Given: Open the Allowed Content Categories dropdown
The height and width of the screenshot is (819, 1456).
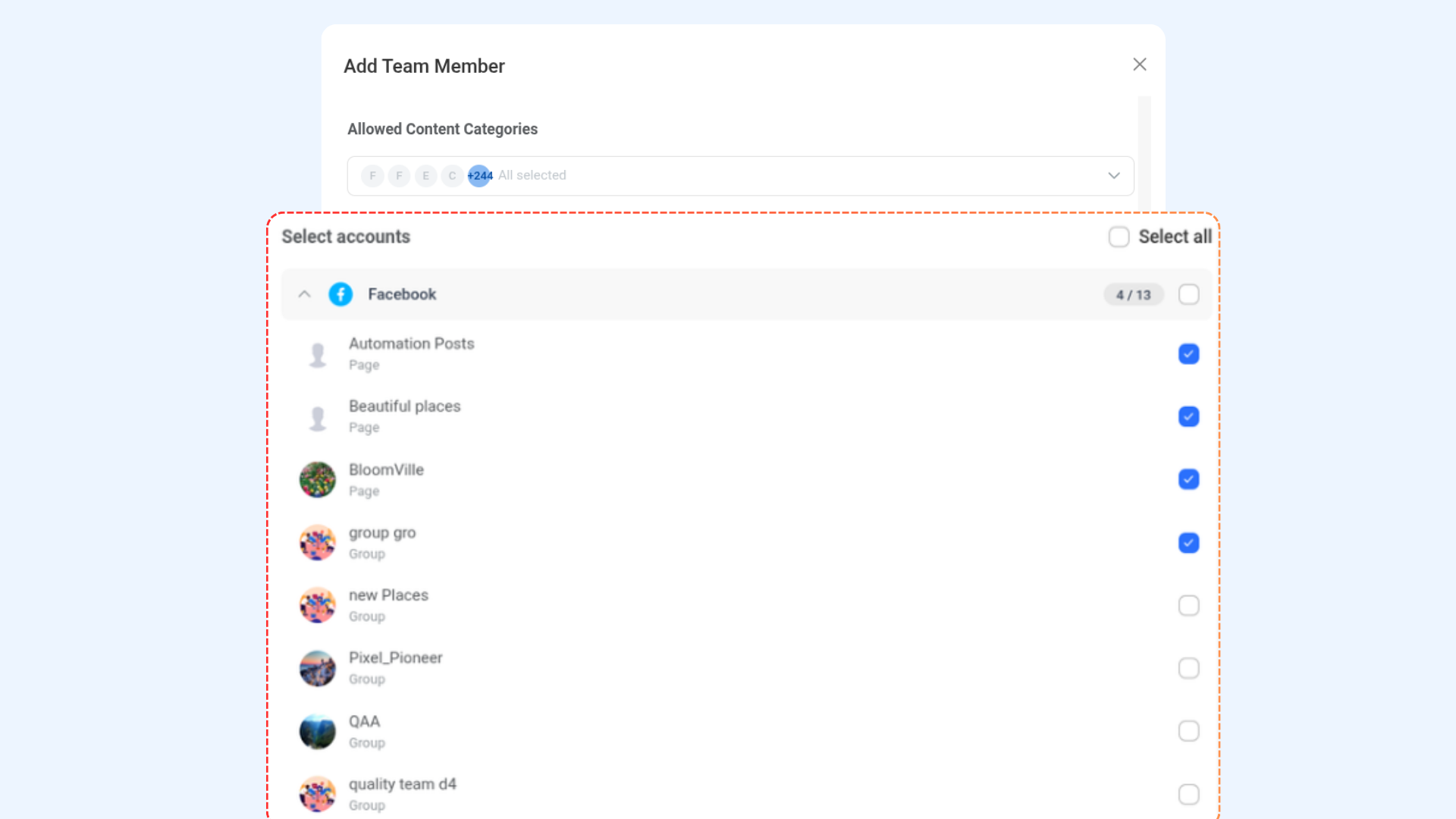Looking at the screenshot, I should [1113, 175].
